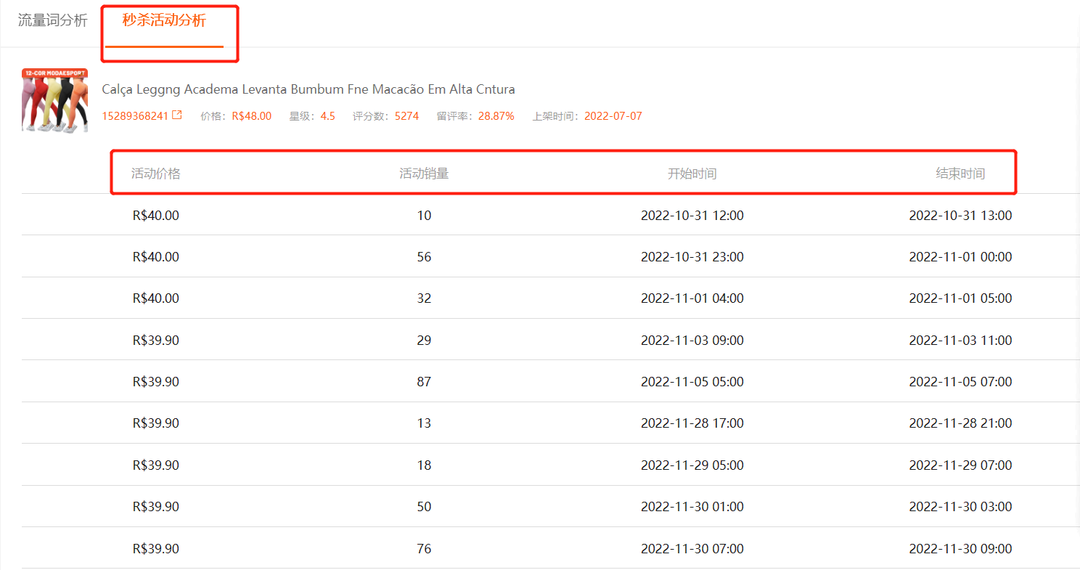Select row starting 2022-10-31 12:00
This screenshot has height=570, width=1080.
tap(550, 215)
